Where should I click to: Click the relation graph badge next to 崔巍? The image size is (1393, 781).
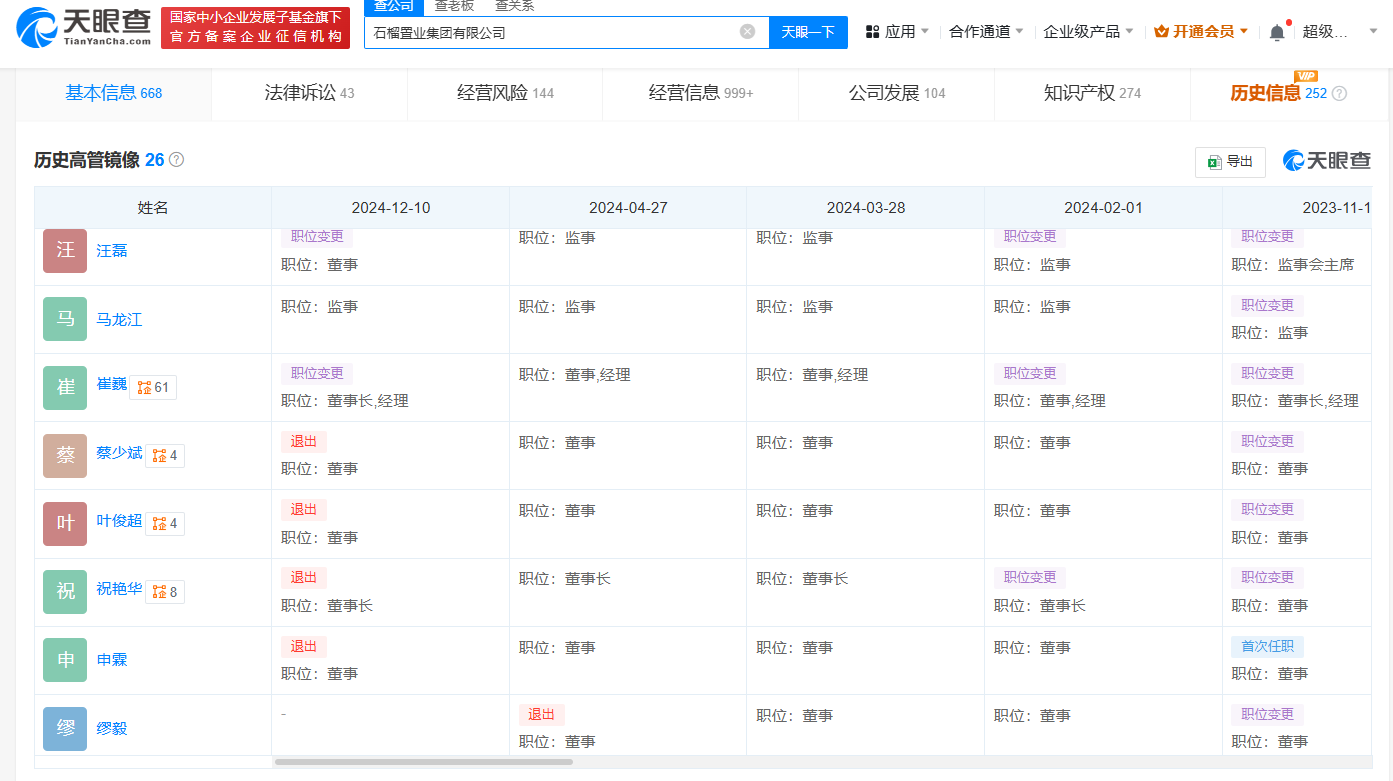[x=153, y=387]
